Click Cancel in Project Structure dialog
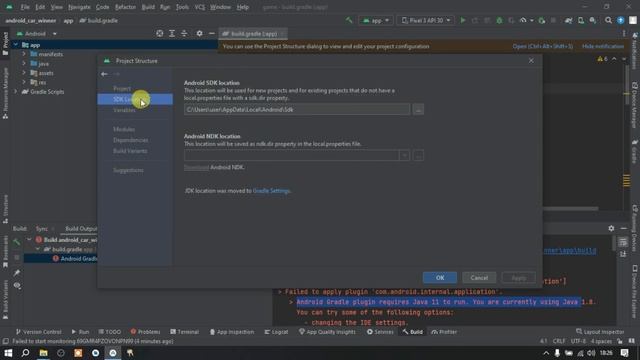Image resolution: width=640 pixels, height=360 pixels. click(479, 278)
